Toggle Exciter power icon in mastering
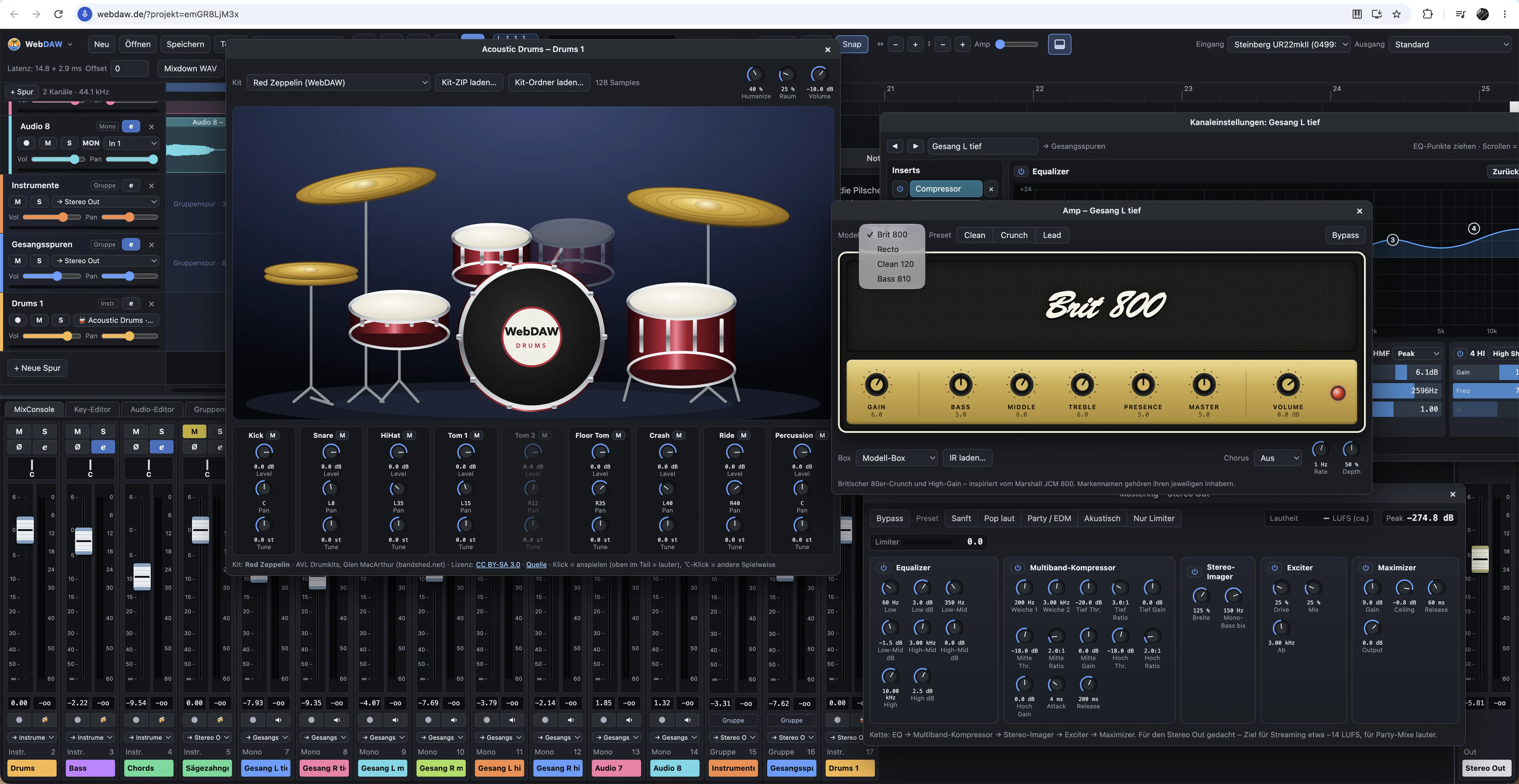1519x784 pixels. pyautogui.click(x=1274, y=568)
